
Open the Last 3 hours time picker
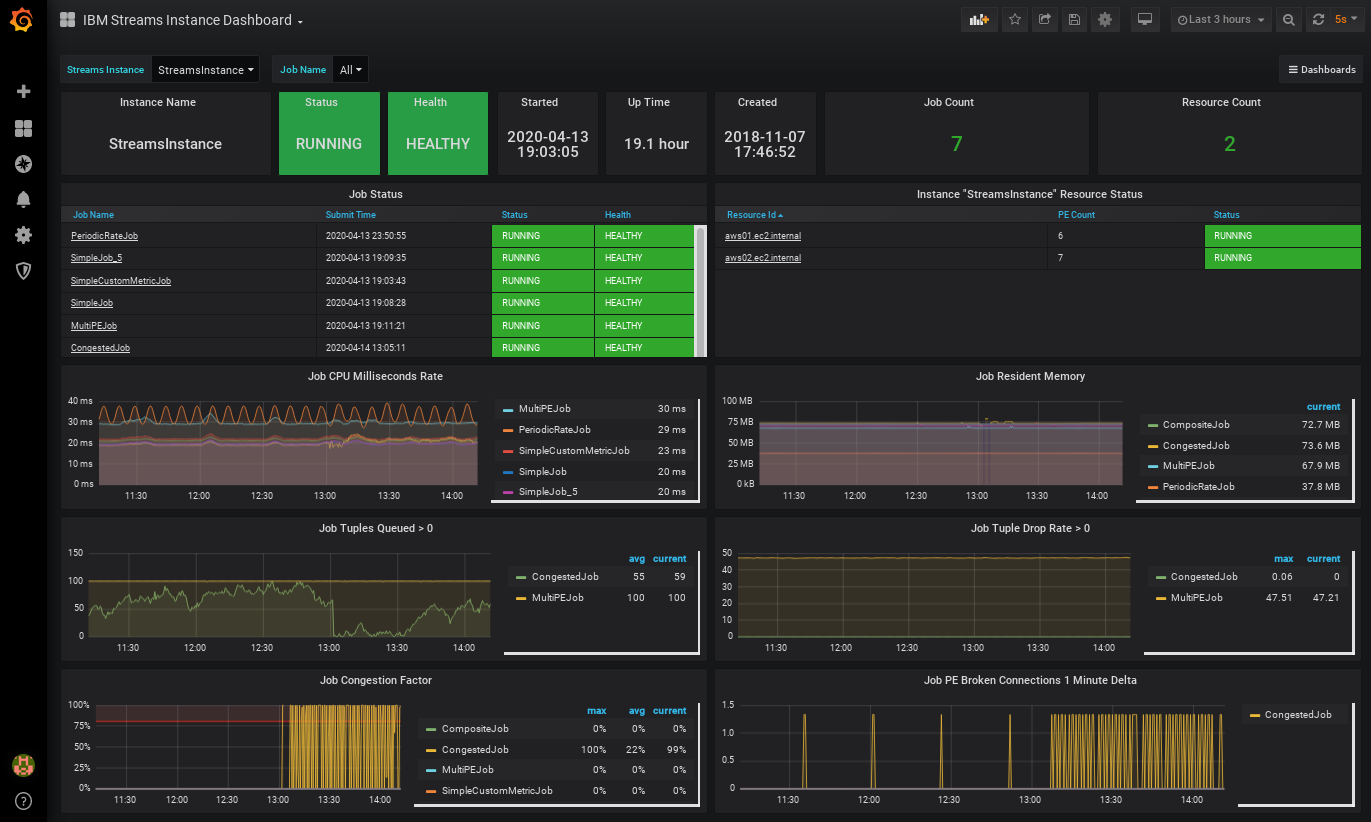(1221, 19)
